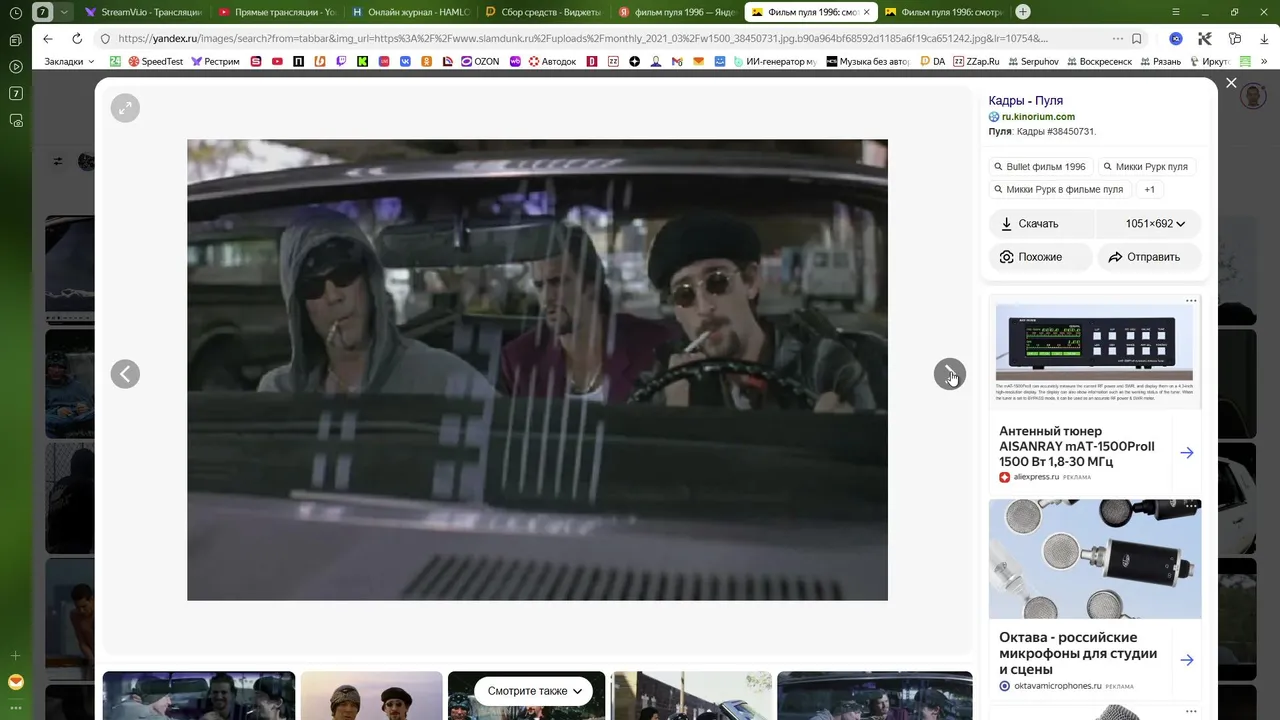Search the Bullet фильм 1996 suggestion
The width and height of the screenshot is (1280, 720).
click(x=1039, y=167)
